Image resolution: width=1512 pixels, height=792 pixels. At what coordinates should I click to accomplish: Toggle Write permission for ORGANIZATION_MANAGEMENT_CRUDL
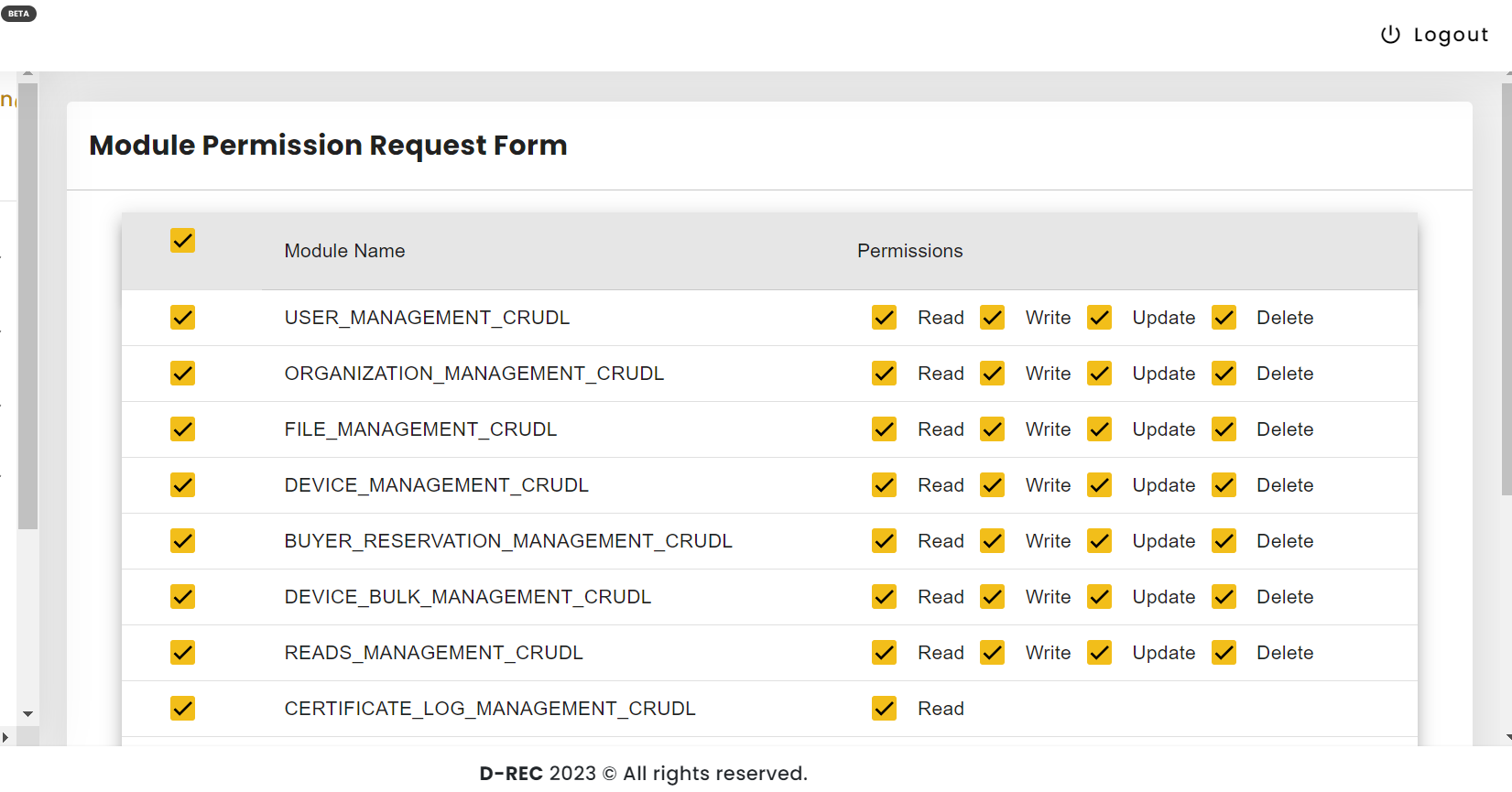point(992,374)
